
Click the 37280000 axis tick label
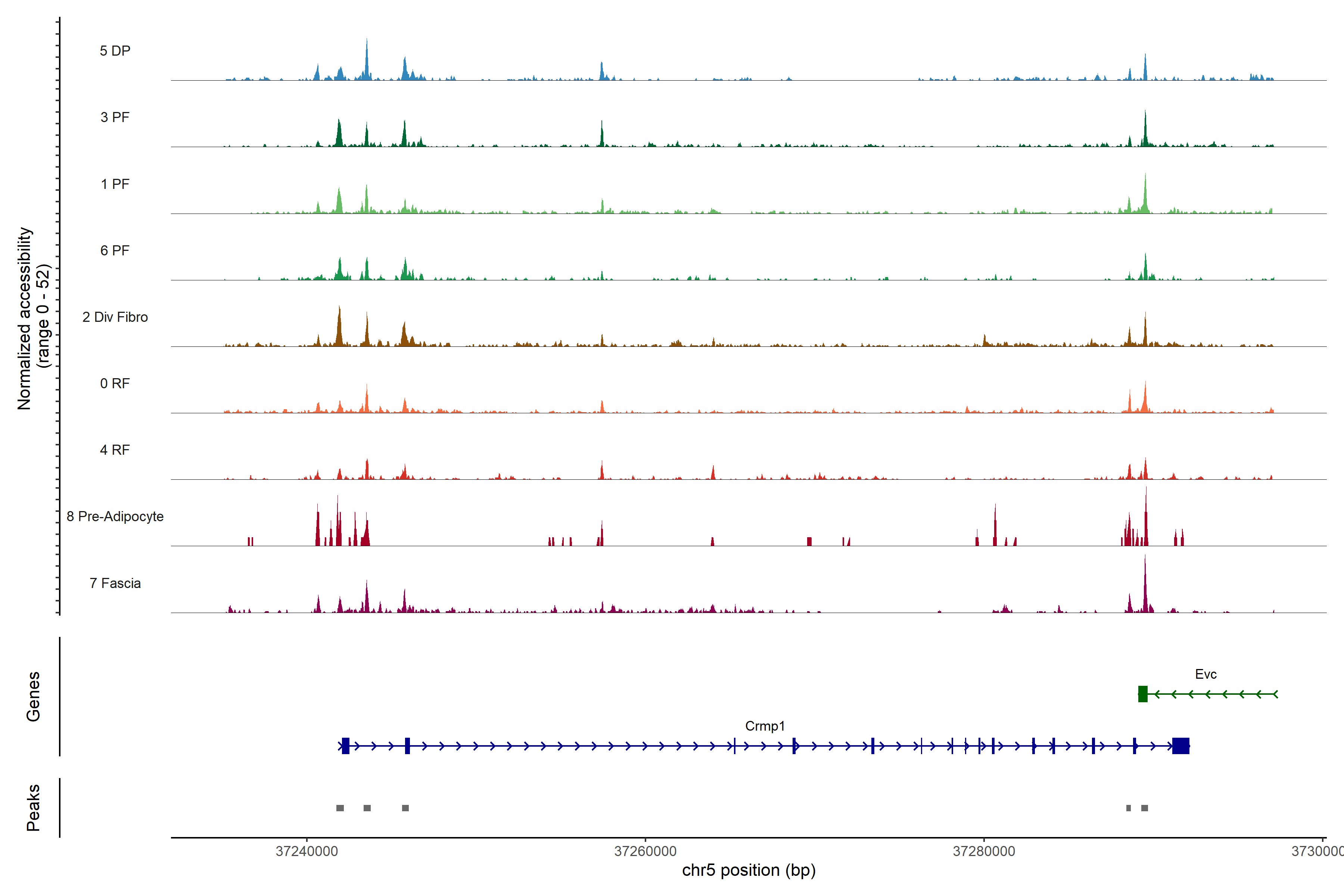tap(984, 852)
